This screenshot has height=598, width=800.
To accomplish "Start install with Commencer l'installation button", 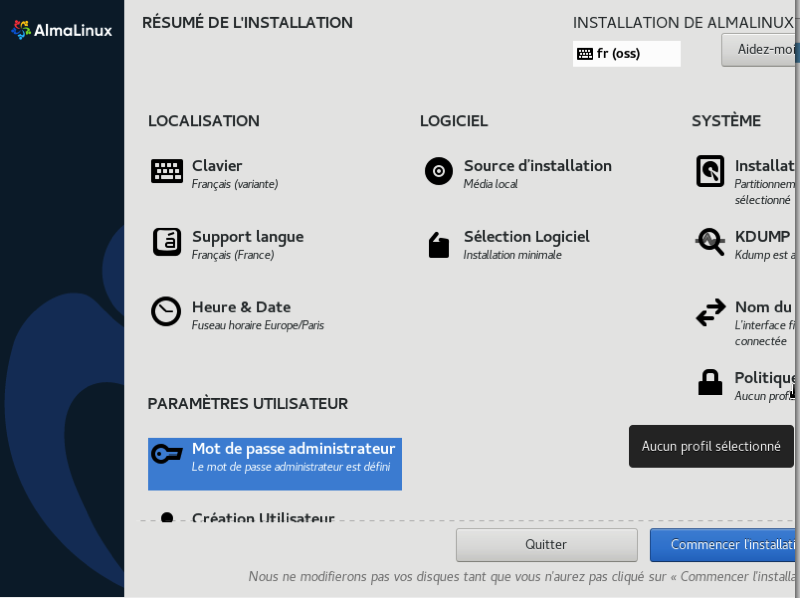I will click(x=724, y=545).
